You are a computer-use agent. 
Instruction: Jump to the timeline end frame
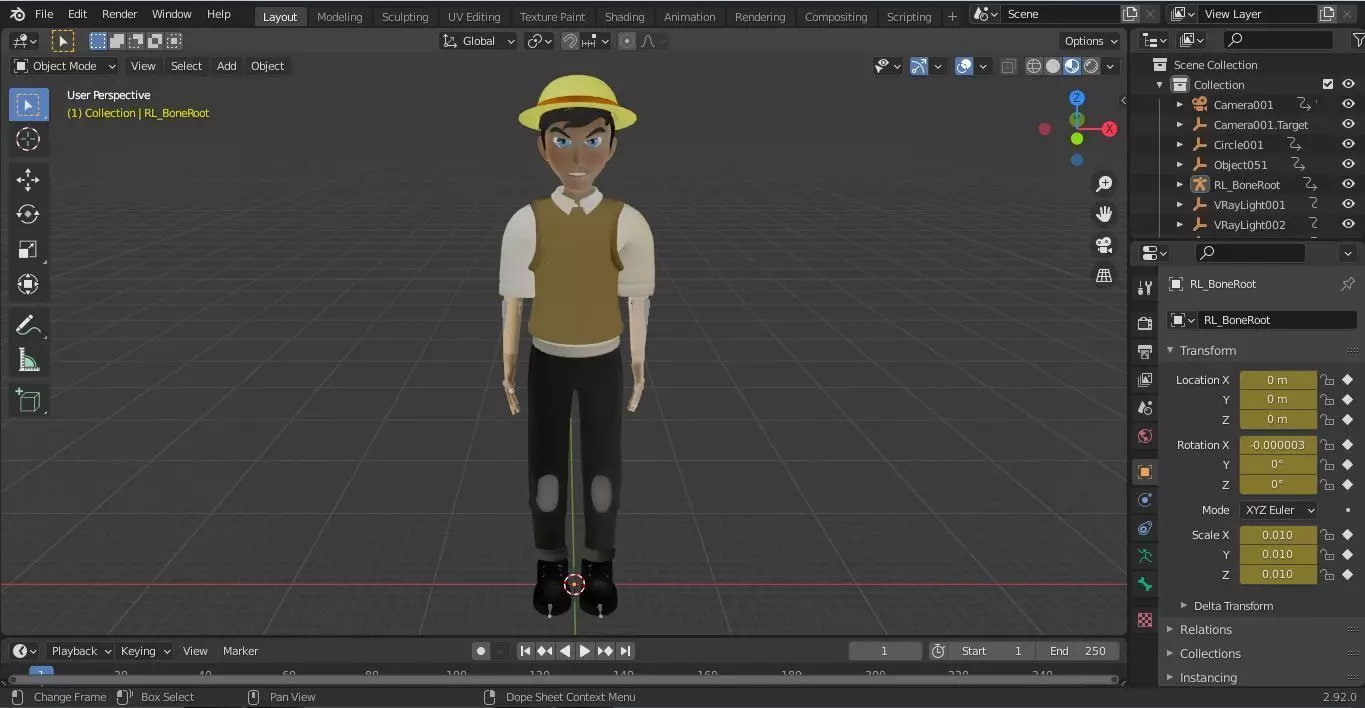(x=625, y=651)
